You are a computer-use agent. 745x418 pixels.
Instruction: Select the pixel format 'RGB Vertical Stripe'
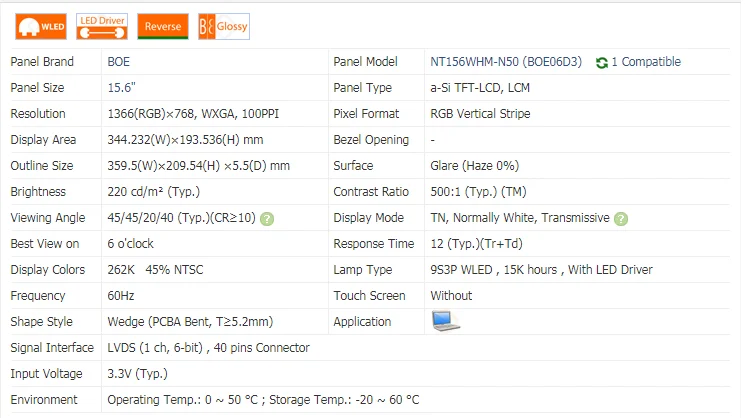pos(480,114)
